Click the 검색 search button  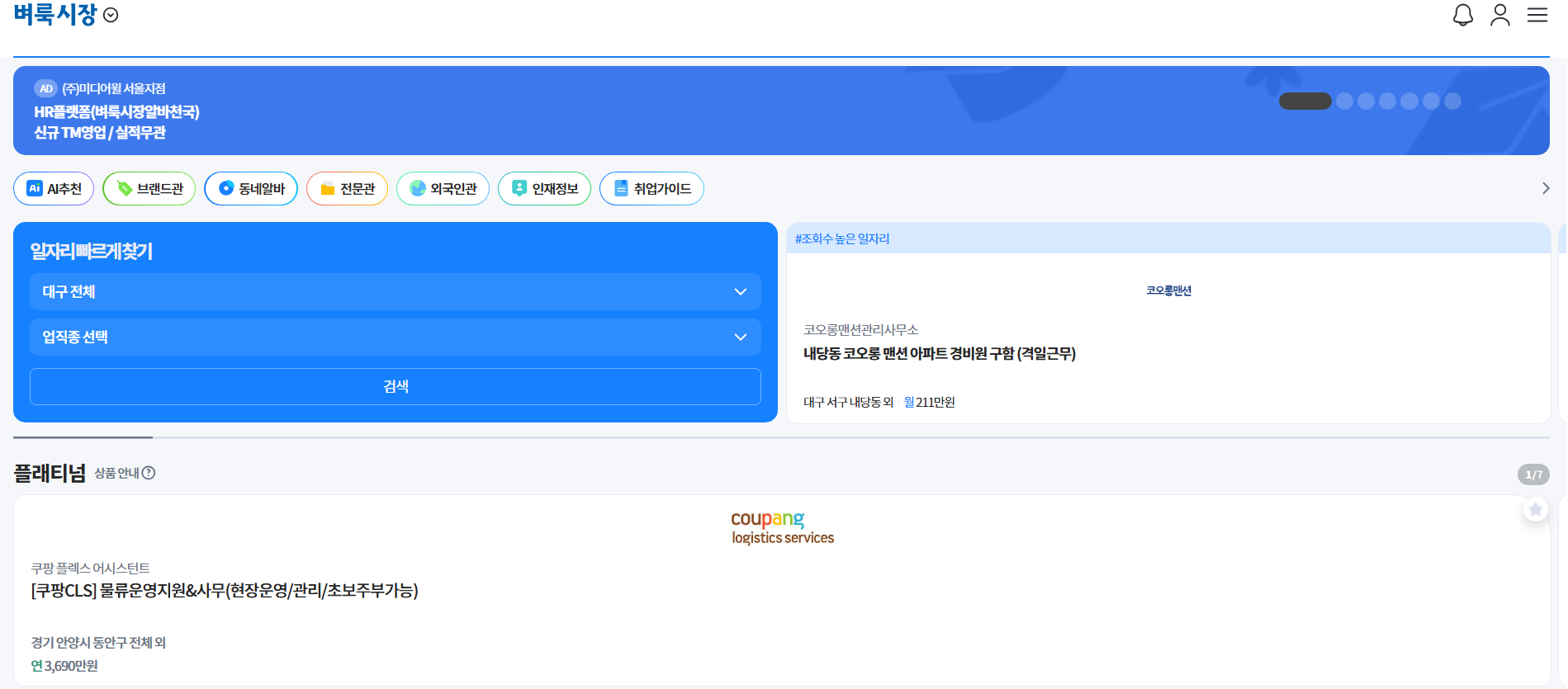point(395,386)
